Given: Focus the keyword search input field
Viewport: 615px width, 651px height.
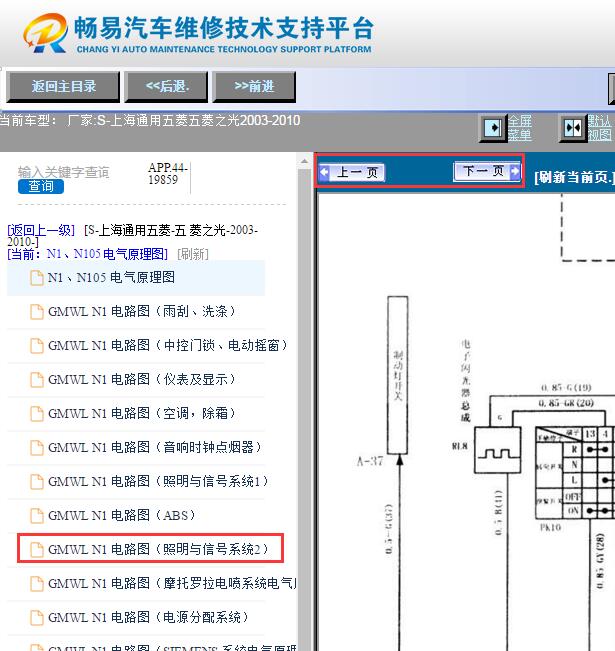Looking at the screenshot, I should [63, 172].
